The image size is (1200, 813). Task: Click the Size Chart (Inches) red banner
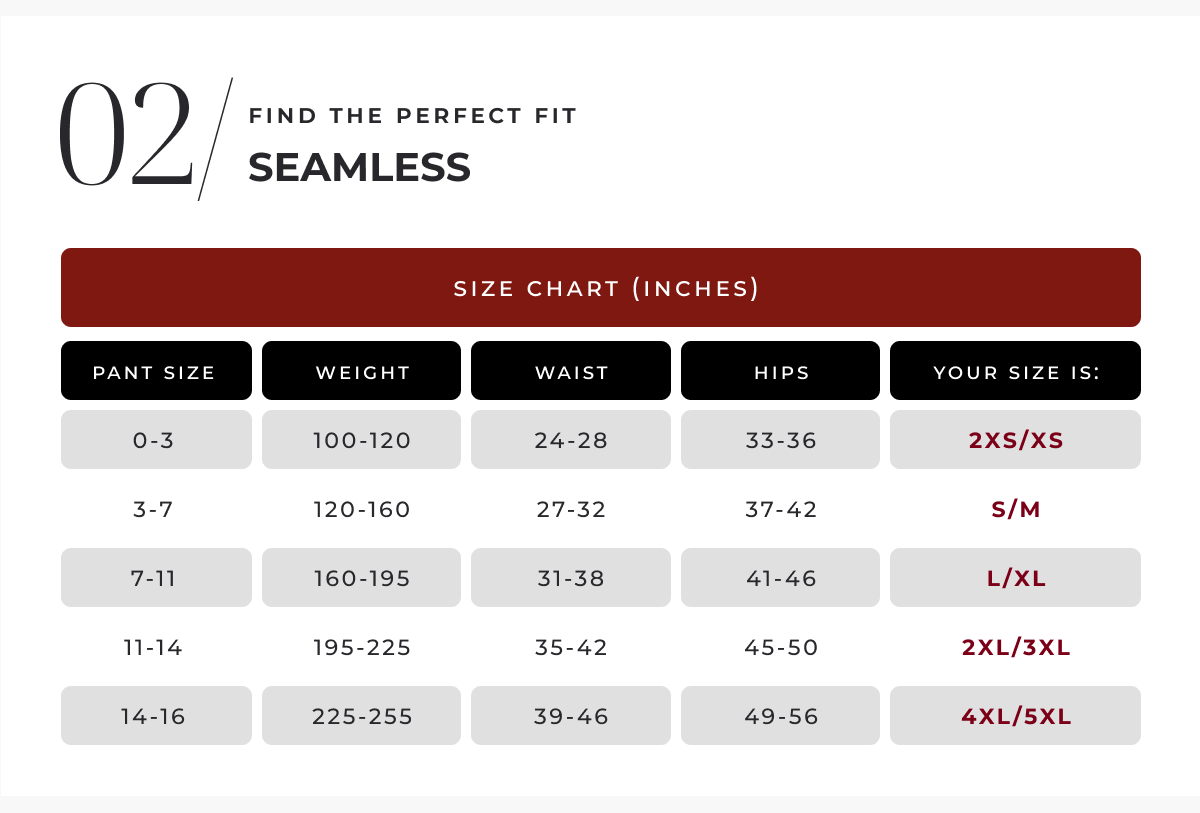(600, 288)
